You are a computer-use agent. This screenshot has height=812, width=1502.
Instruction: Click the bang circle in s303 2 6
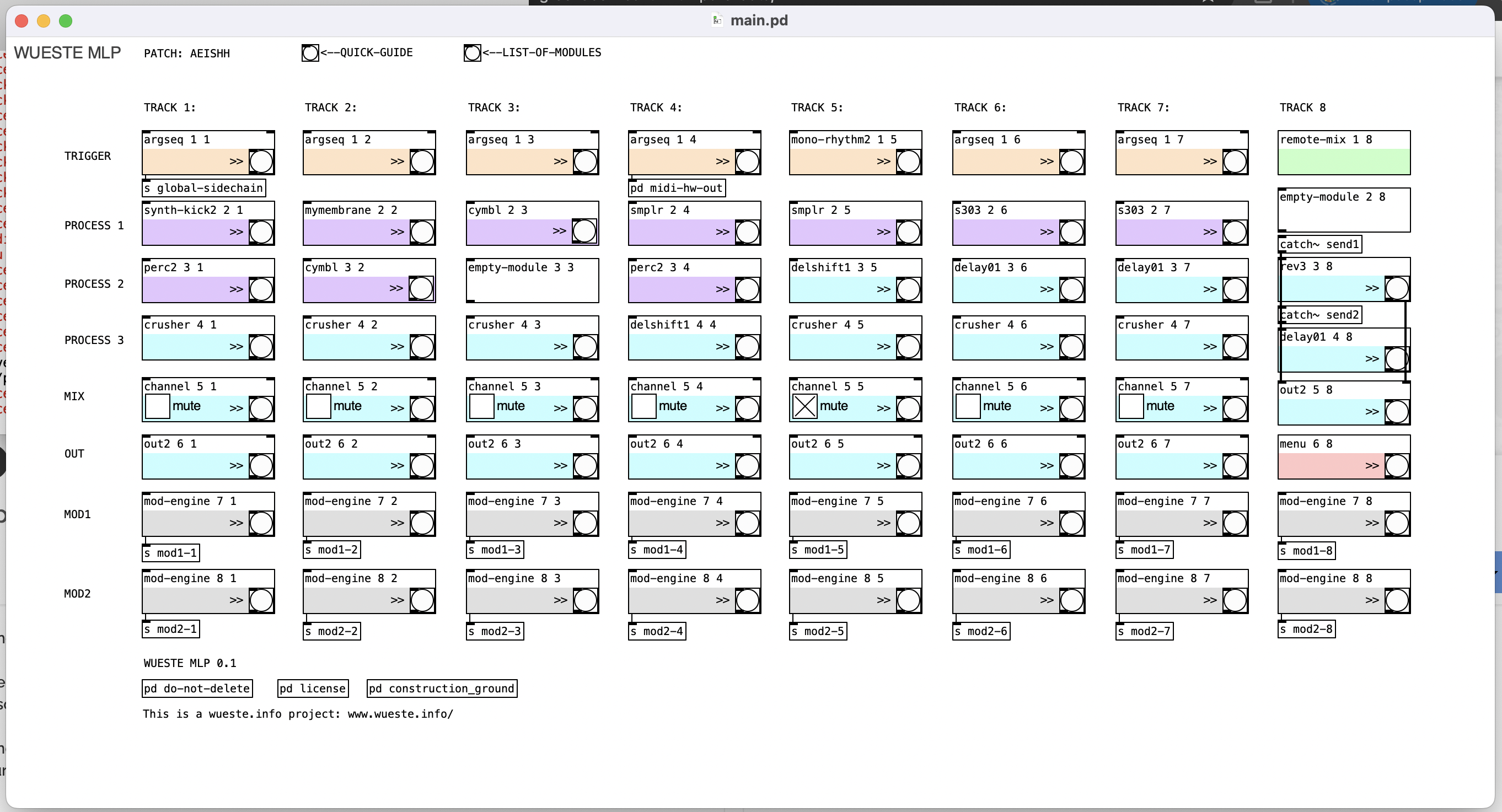point(1072,232)
